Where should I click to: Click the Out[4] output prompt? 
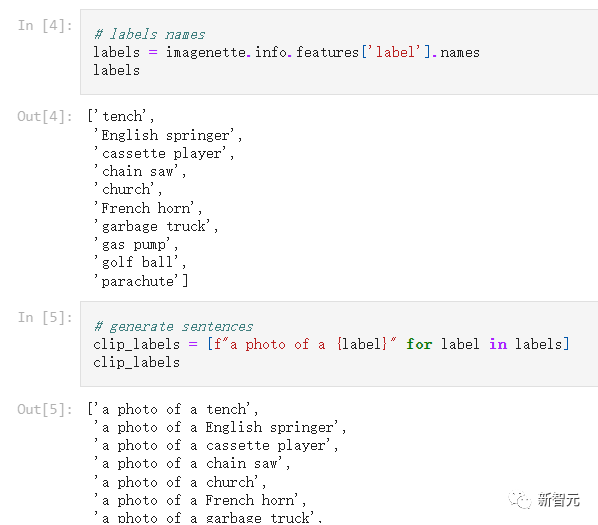tap(45, 116)
